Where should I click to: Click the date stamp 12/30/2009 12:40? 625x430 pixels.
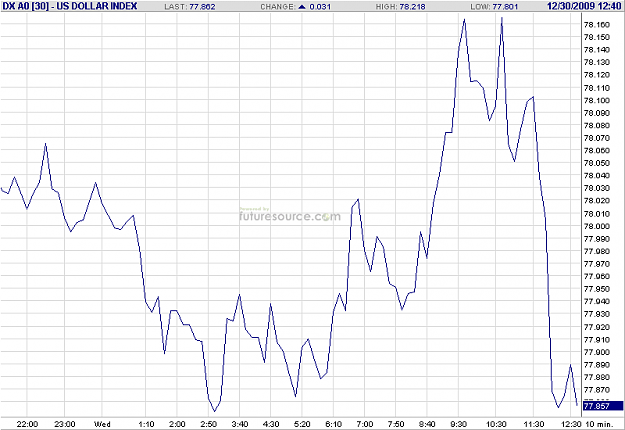(x=584, y=6)
